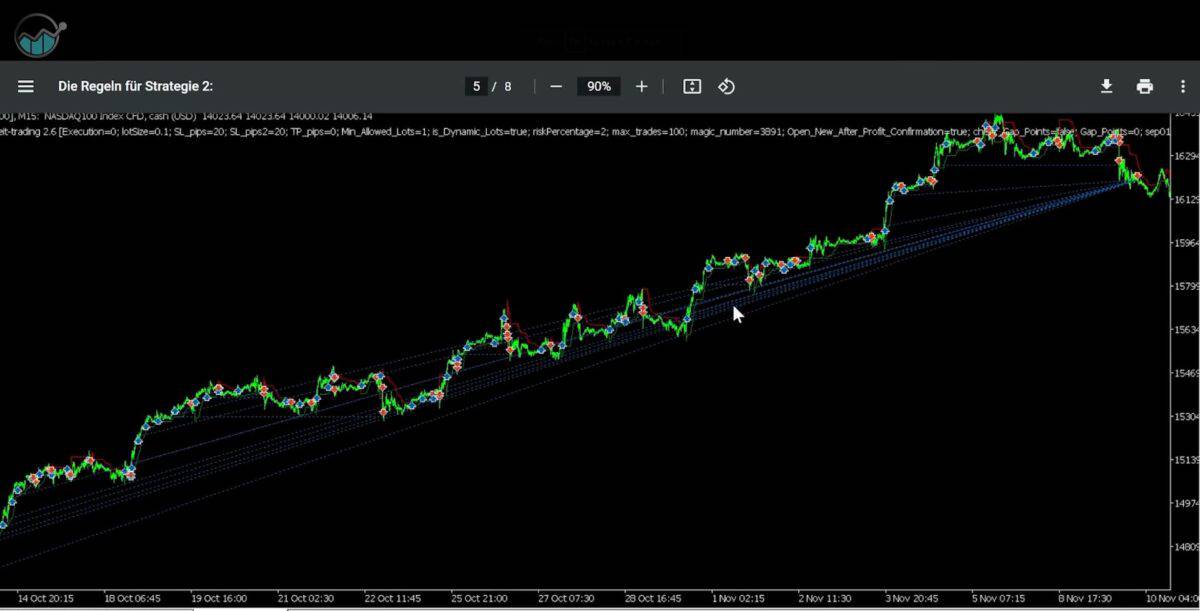The image size is (1200, 611).
Task: Zoom in on the document
Action: (641, 86)
